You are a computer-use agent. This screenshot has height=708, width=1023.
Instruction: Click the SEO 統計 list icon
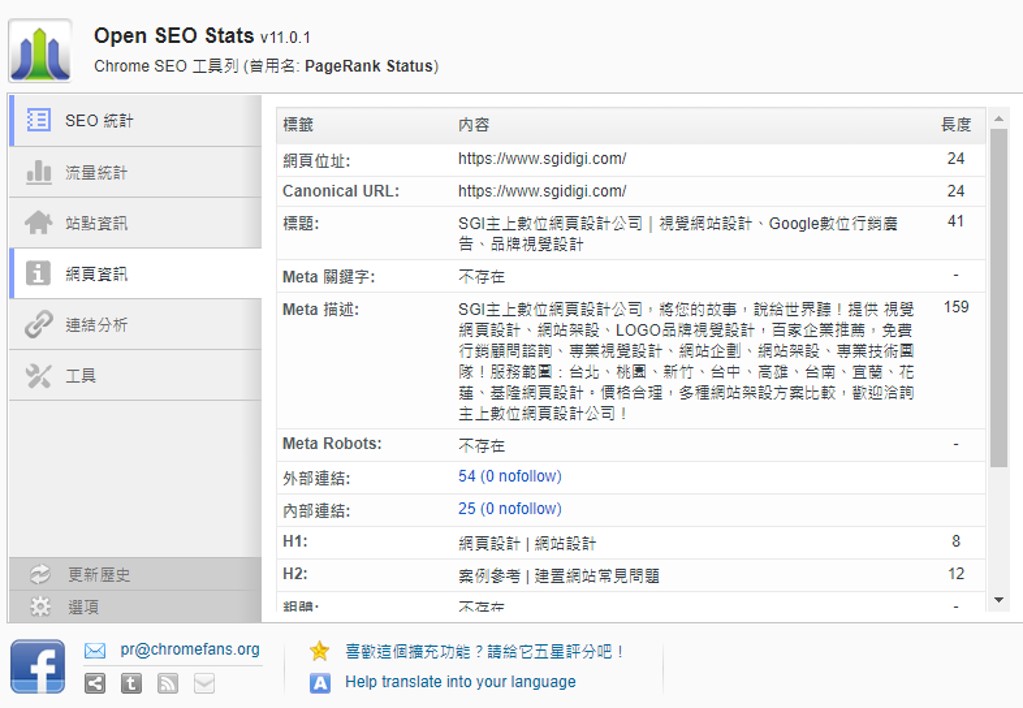tap(38, 120)
